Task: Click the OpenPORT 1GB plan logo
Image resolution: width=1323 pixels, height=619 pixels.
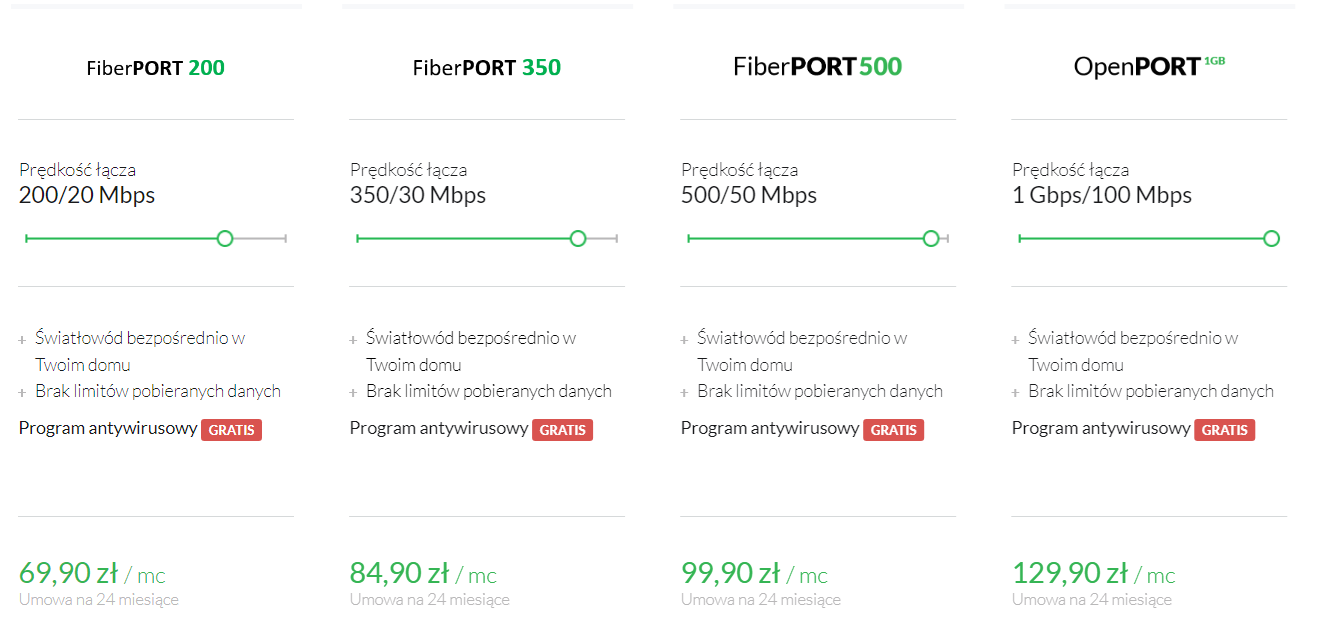Action: (1149, 66)
